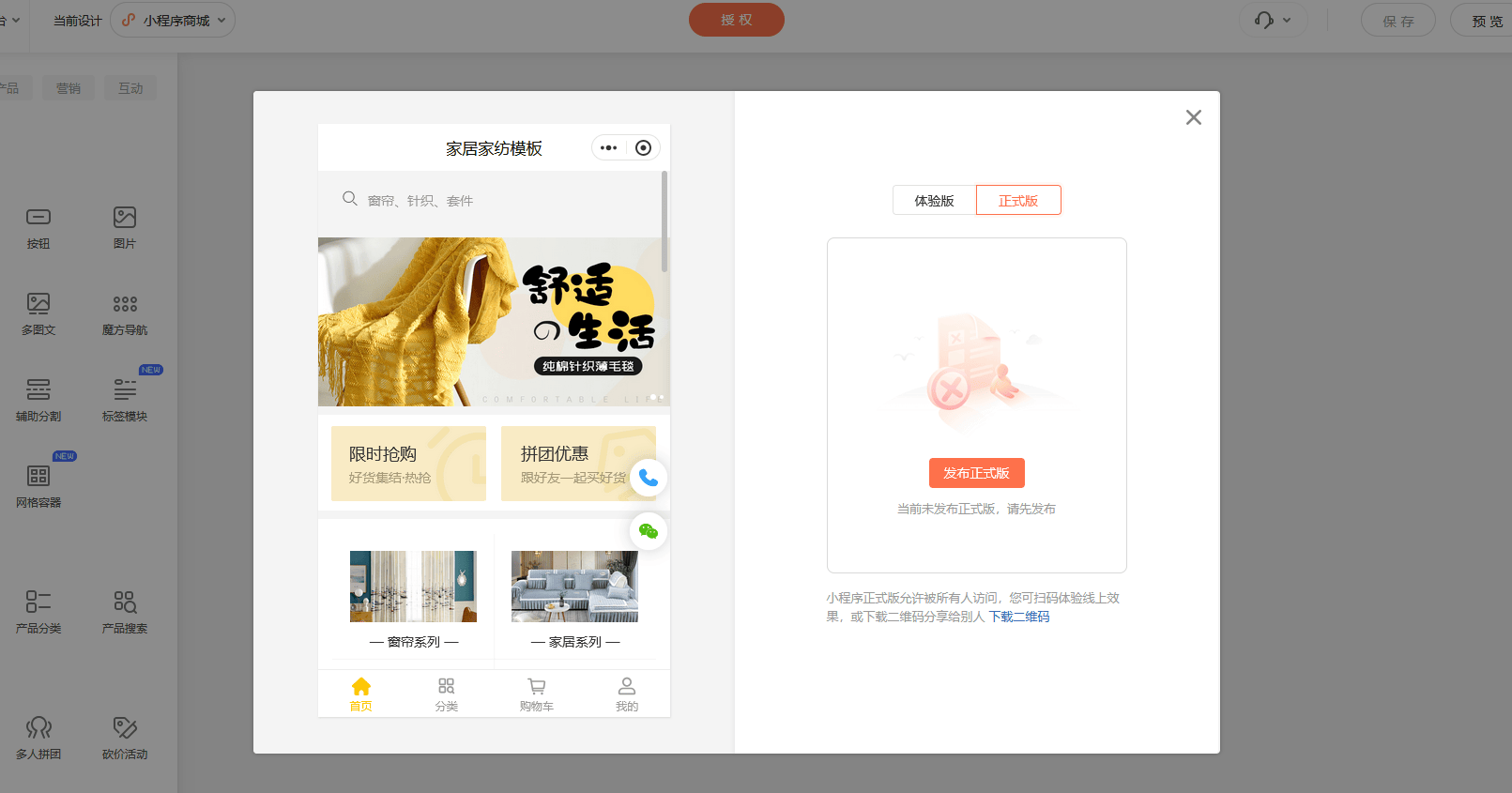The width and height of the screenshot is (1512, 793).
Task: Click the 窗帘系列 product thumbnail
Action: 413,587
